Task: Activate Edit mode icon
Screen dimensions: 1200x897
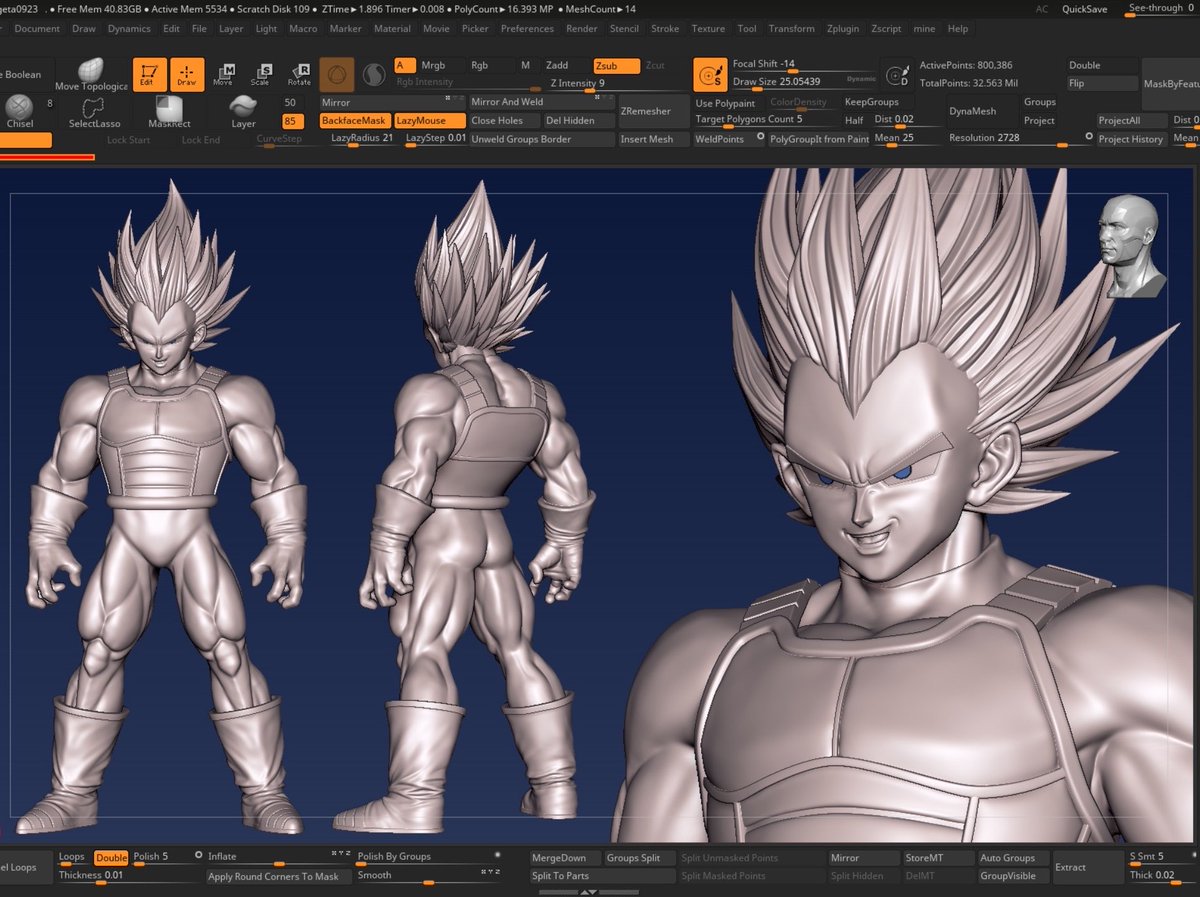Action: coord(149,73)
